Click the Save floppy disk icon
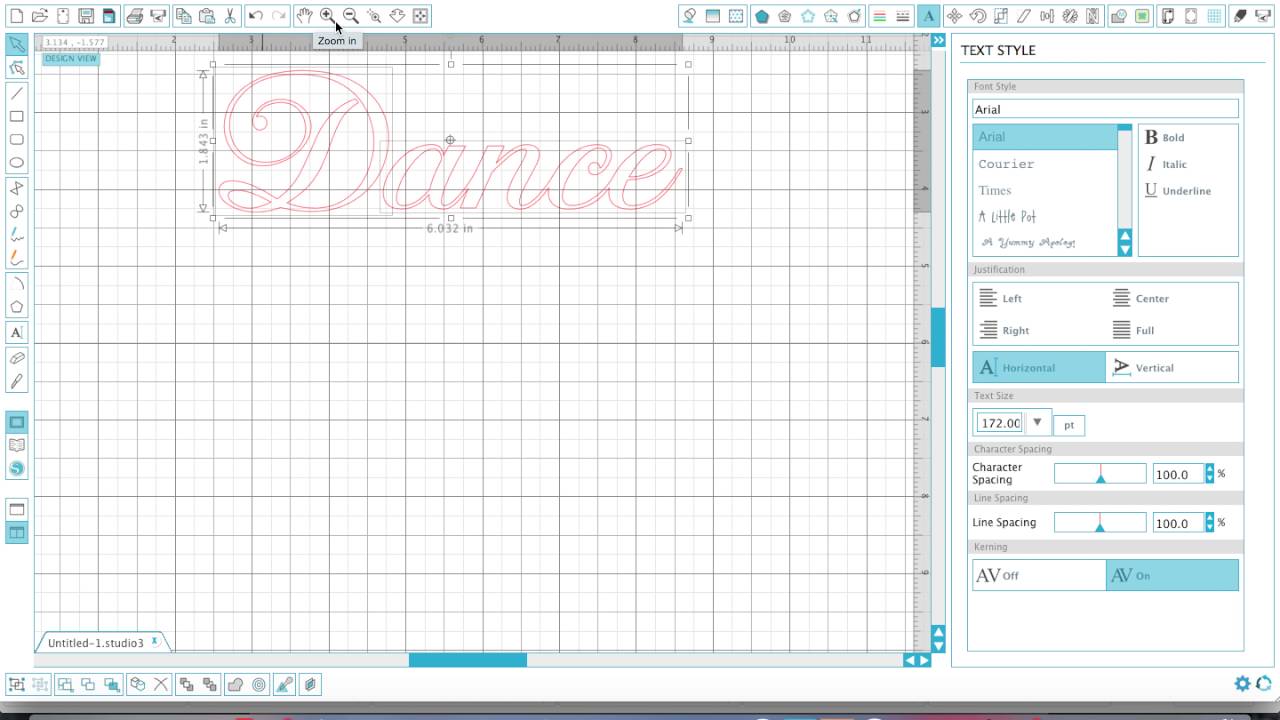 click(x=86, y=16)
